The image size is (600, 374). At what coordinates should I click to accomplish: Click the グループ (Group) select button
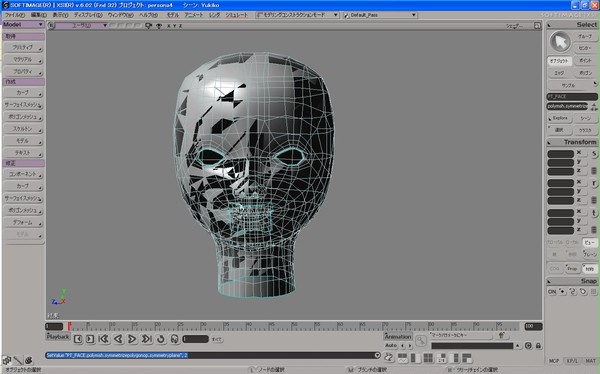[x=585, y=36]
